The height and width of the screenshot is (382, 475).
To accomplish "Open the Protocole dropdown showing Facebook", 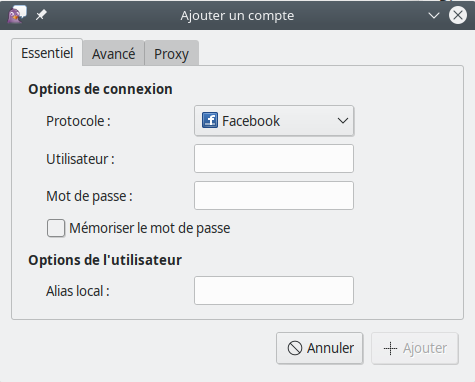I will (x=274, y=121).
